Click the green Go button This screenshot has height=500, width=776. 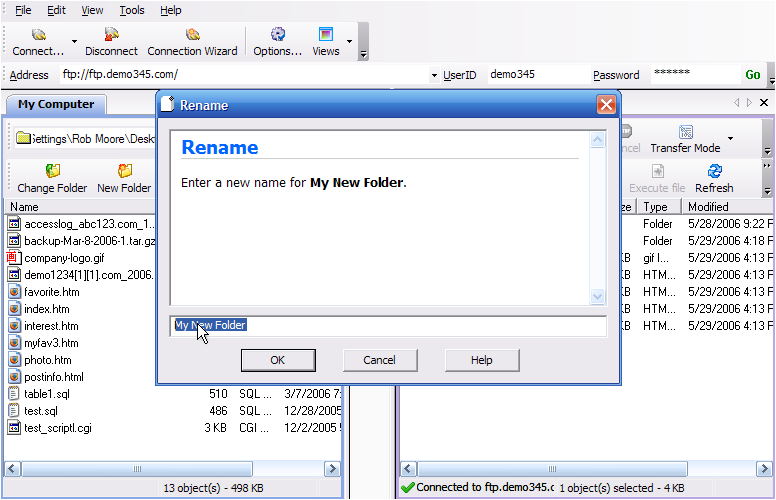753,75
